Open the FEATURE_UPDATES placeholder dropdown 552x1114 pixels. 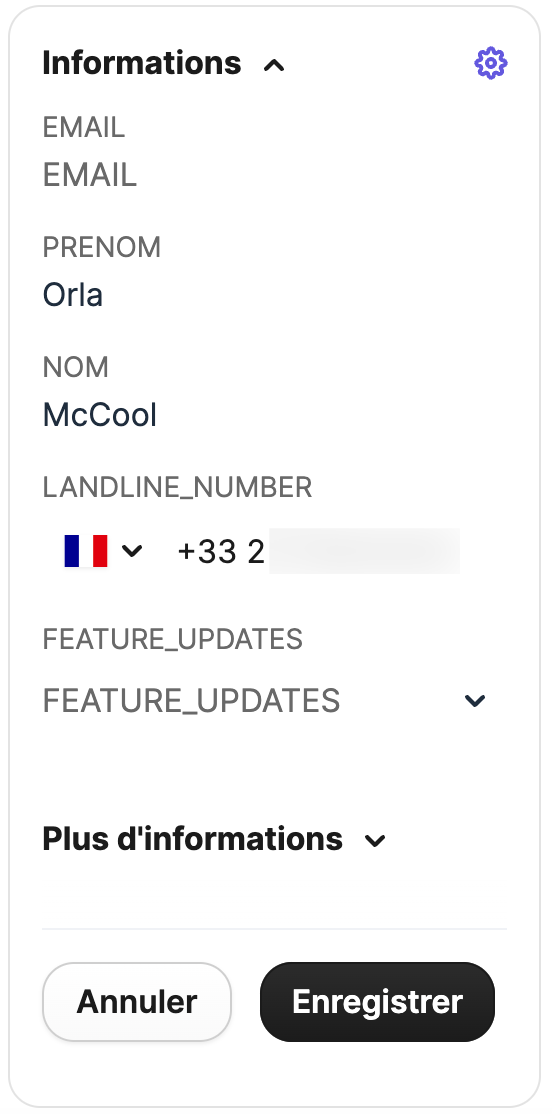274,701
